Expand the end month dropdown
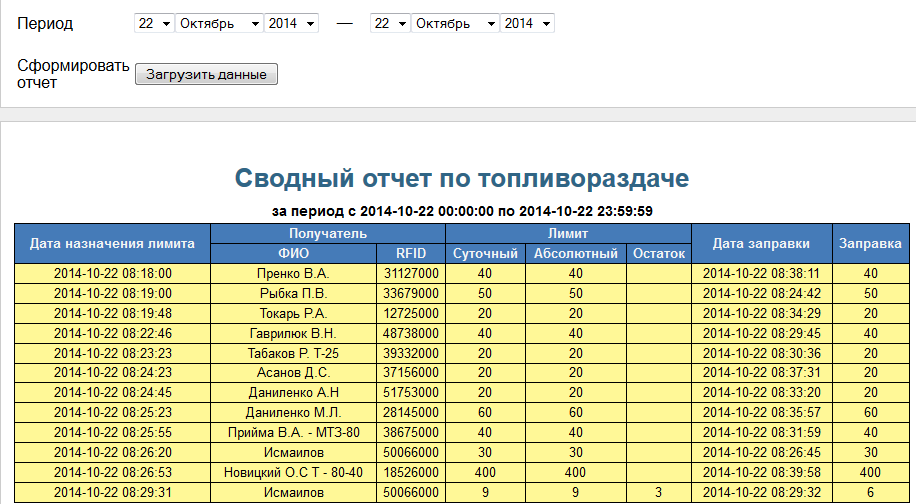916x504 pixels. tap(454, 23)
